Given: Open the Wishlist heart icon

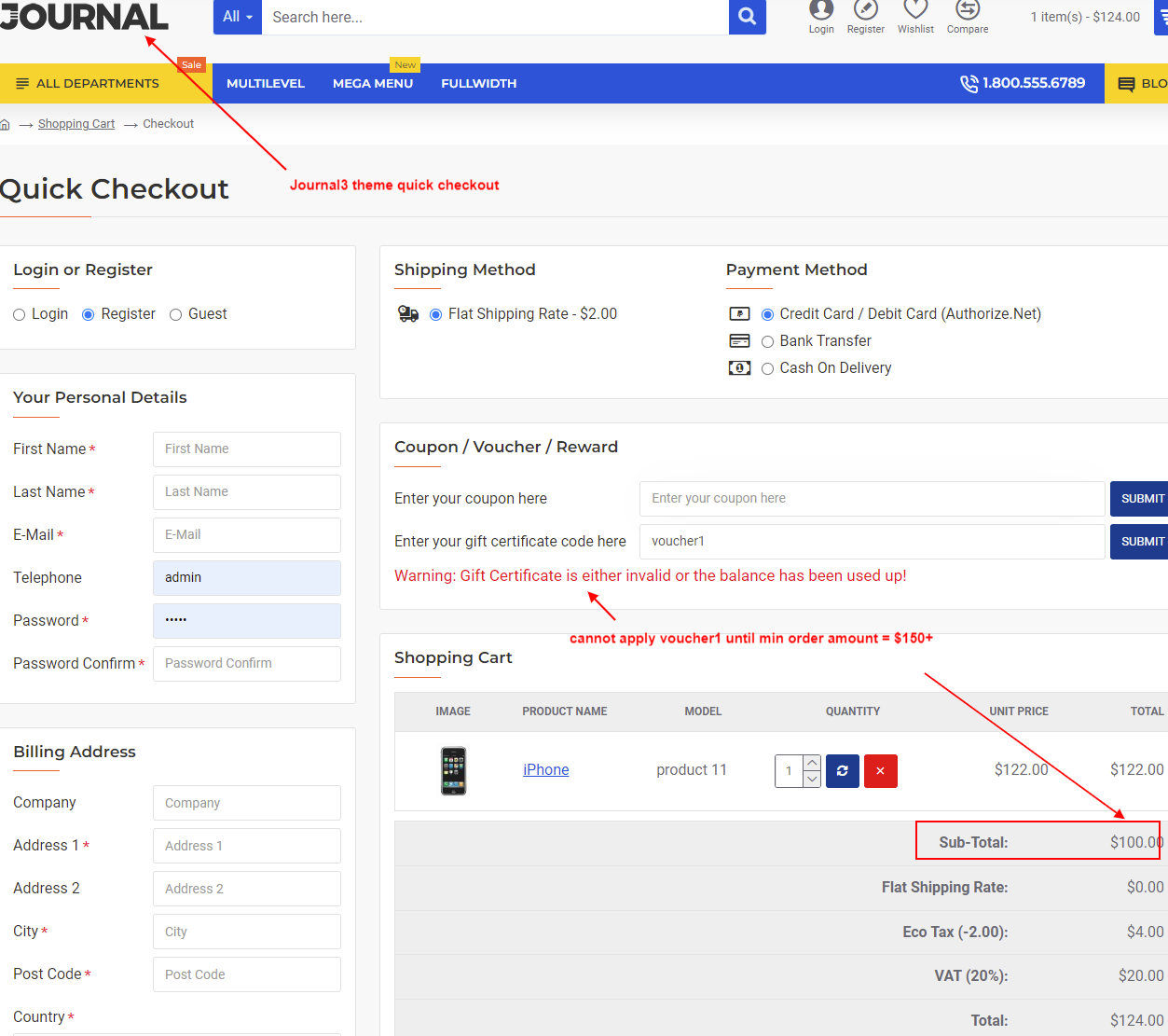Looking at the screenshot, I should 914,14.
